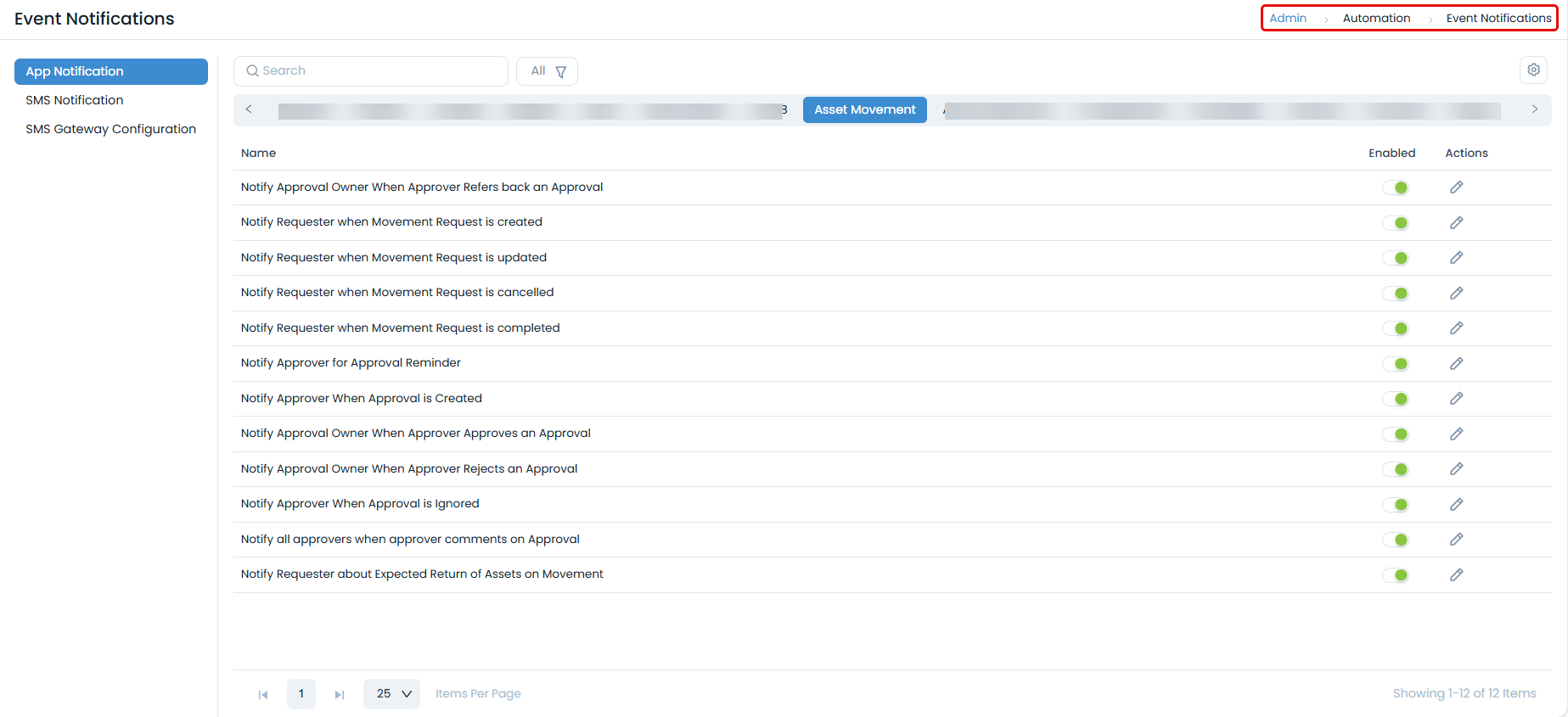
Task: Open SMS Gateway Configuration
Action: [110, 129]
